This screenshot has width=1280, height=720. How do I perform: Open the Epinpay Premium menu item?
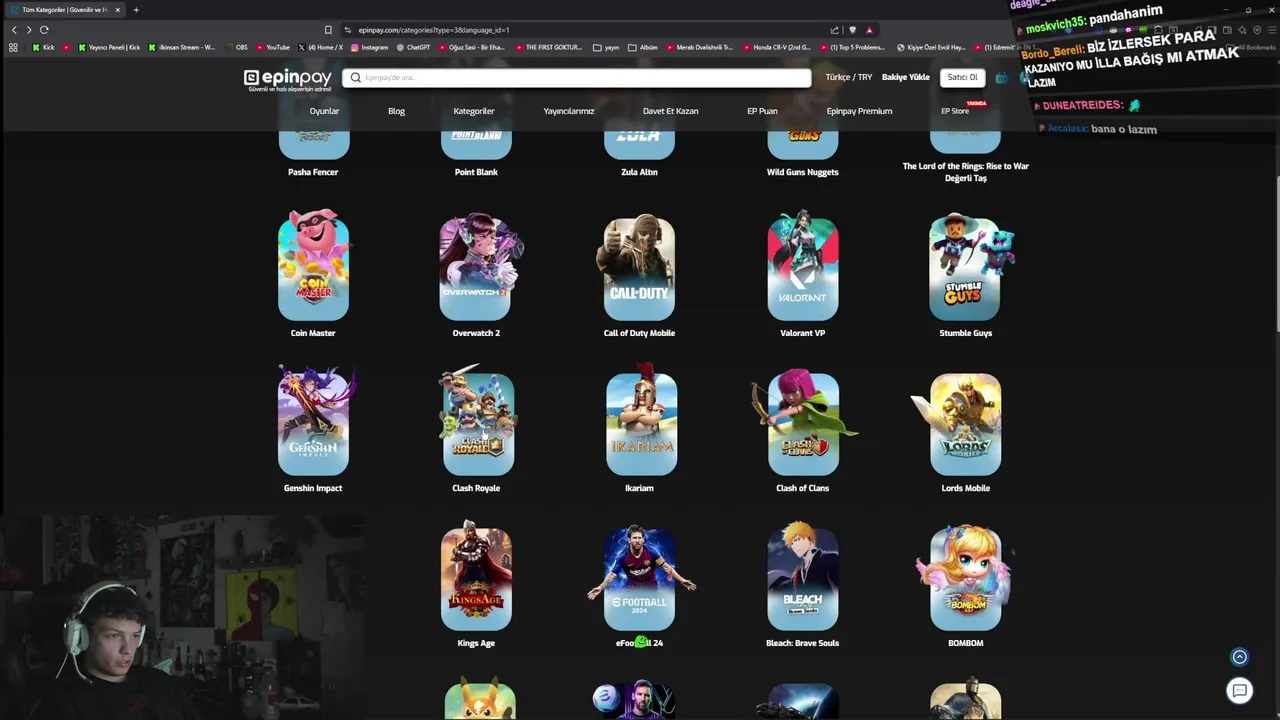coord(859,111)
